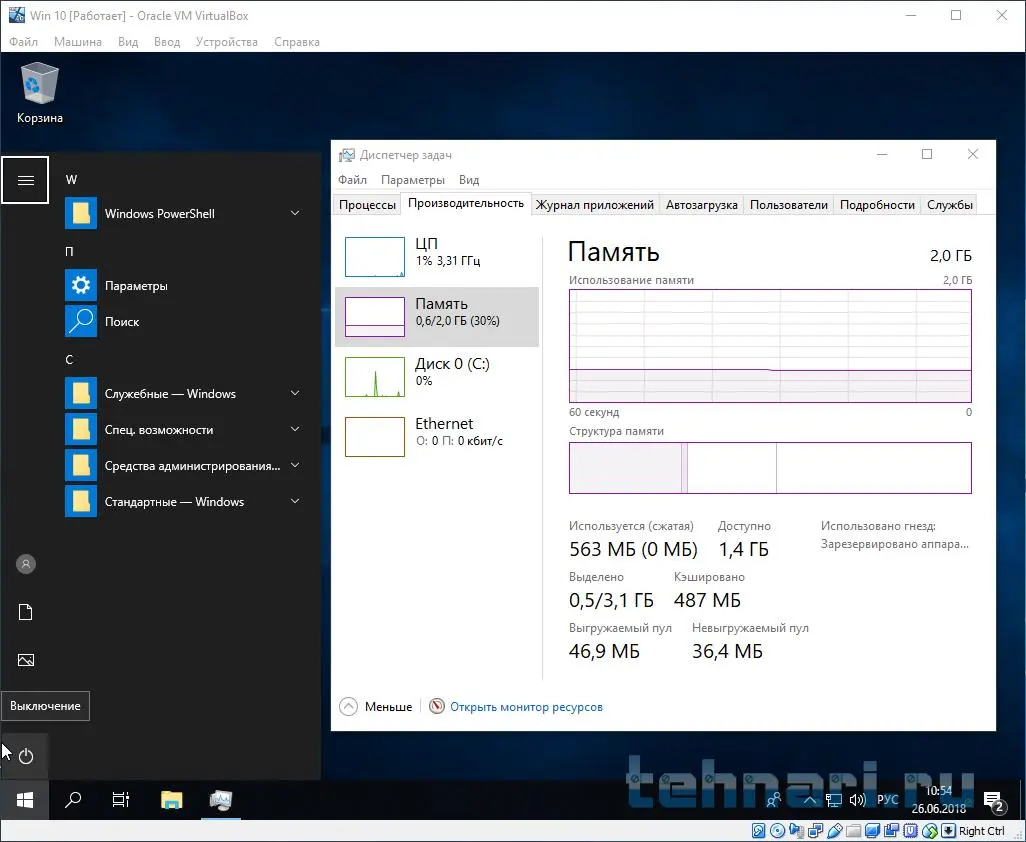
Task: Click the hamburger menu icon in Start
Action: point(26,180)
